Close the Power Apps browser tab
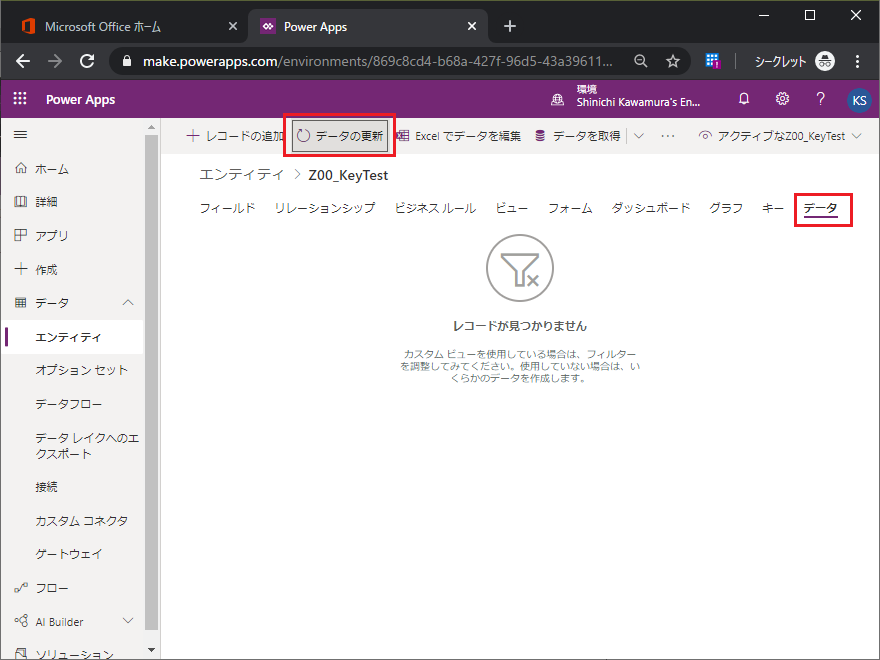Image resolution: width=880 pixels, height=660 pixels. 472,26
